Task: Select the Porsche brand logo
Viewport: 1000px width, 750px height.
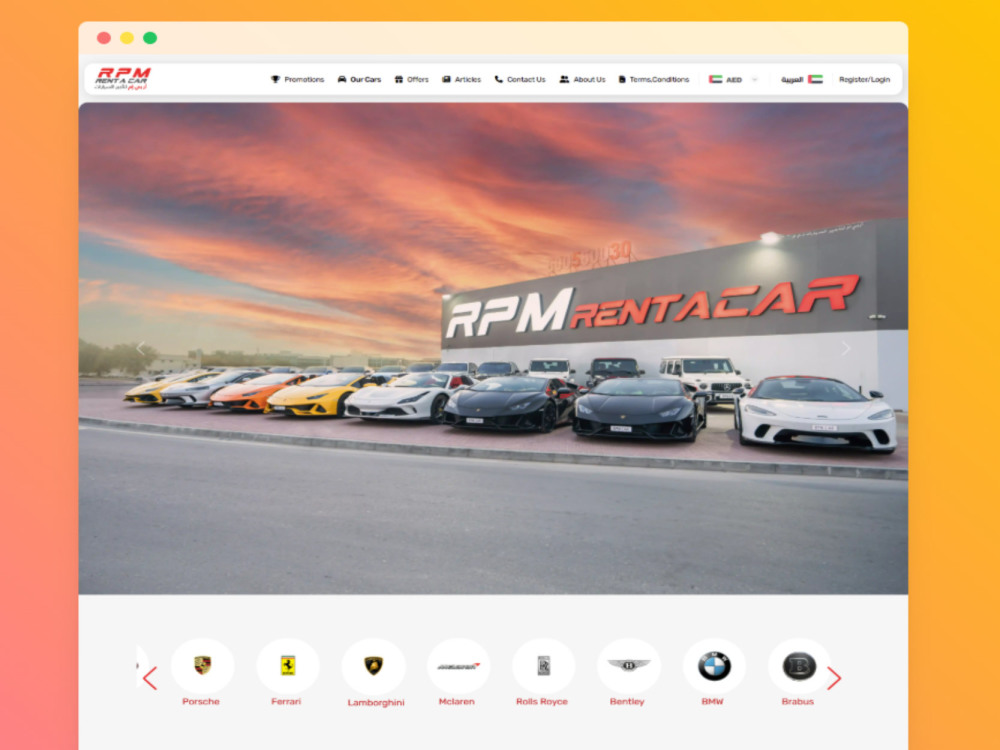Action: 202,666
